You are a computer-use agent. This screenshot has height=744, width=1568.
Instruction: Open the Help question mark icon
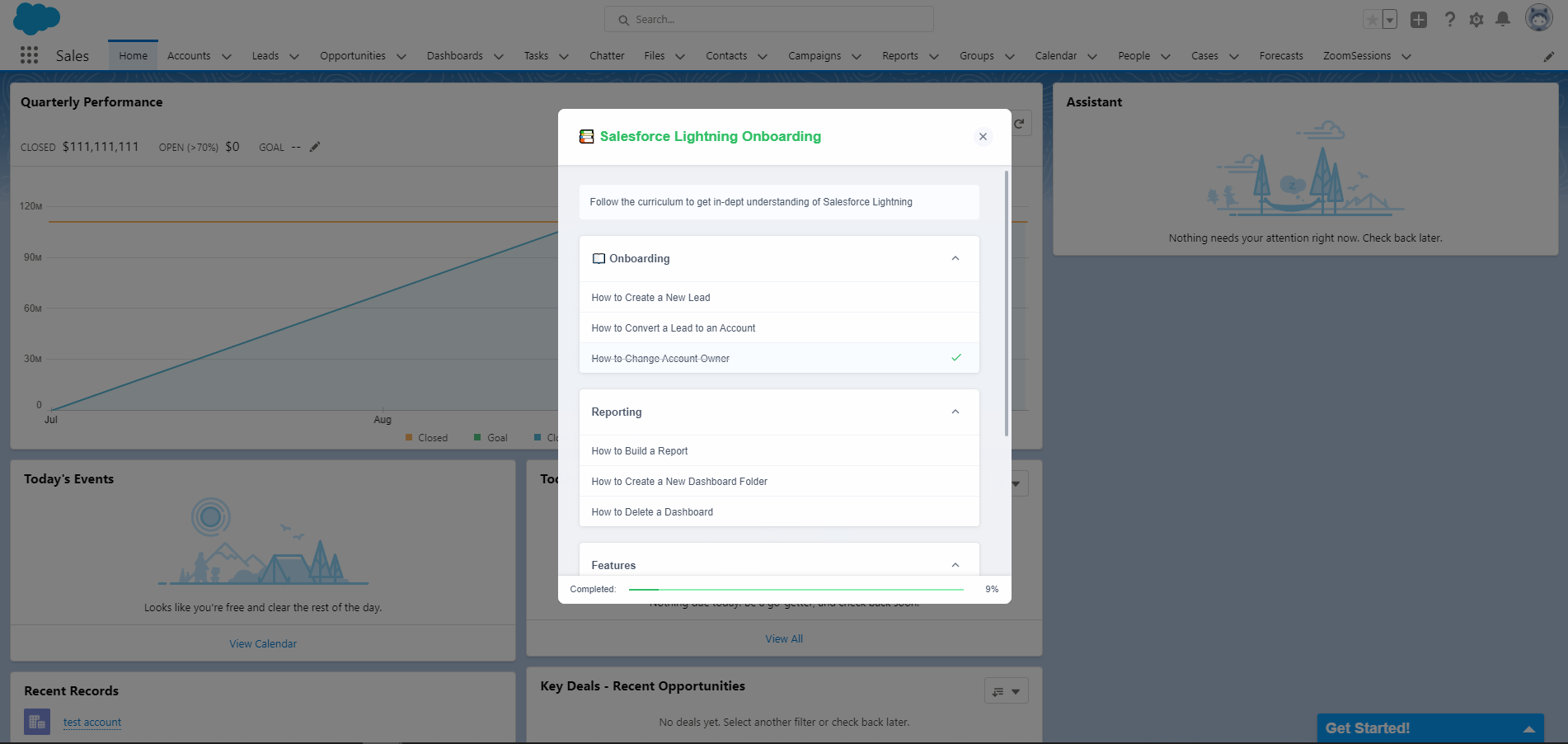pos(1450,19)
